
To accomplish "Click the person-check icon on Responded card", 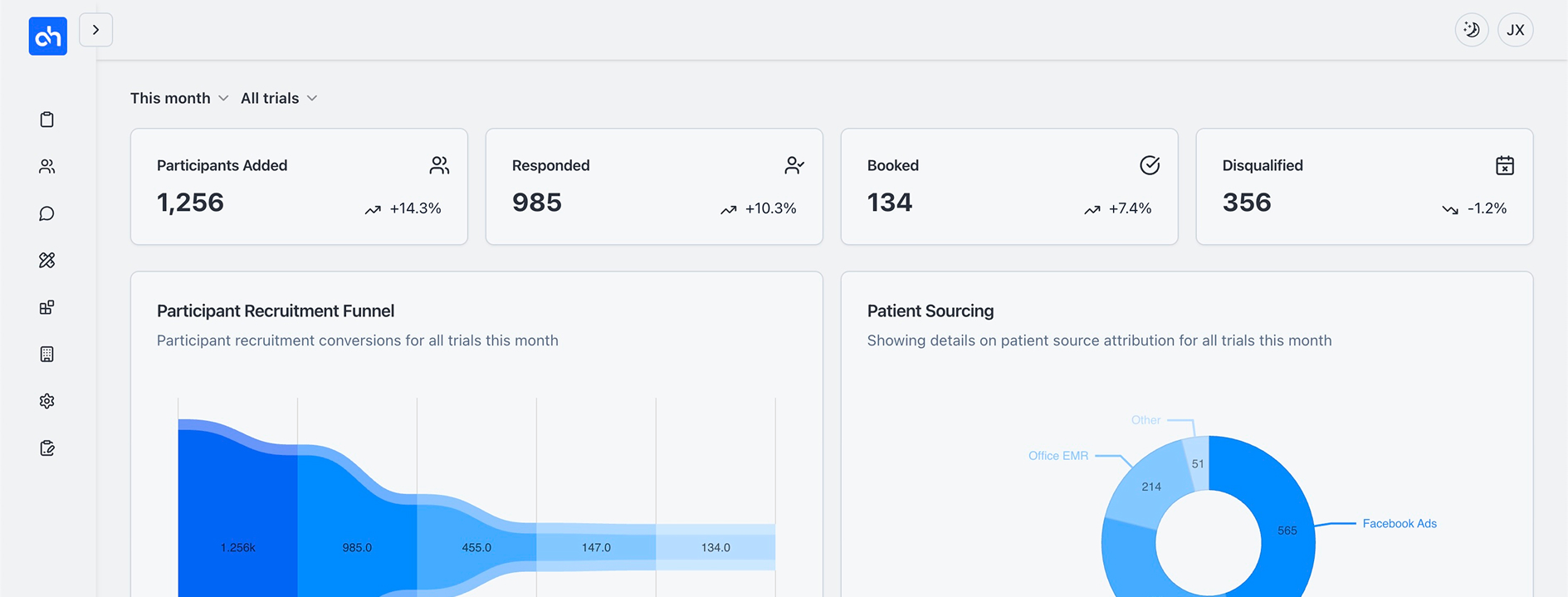I will [794, 165].
